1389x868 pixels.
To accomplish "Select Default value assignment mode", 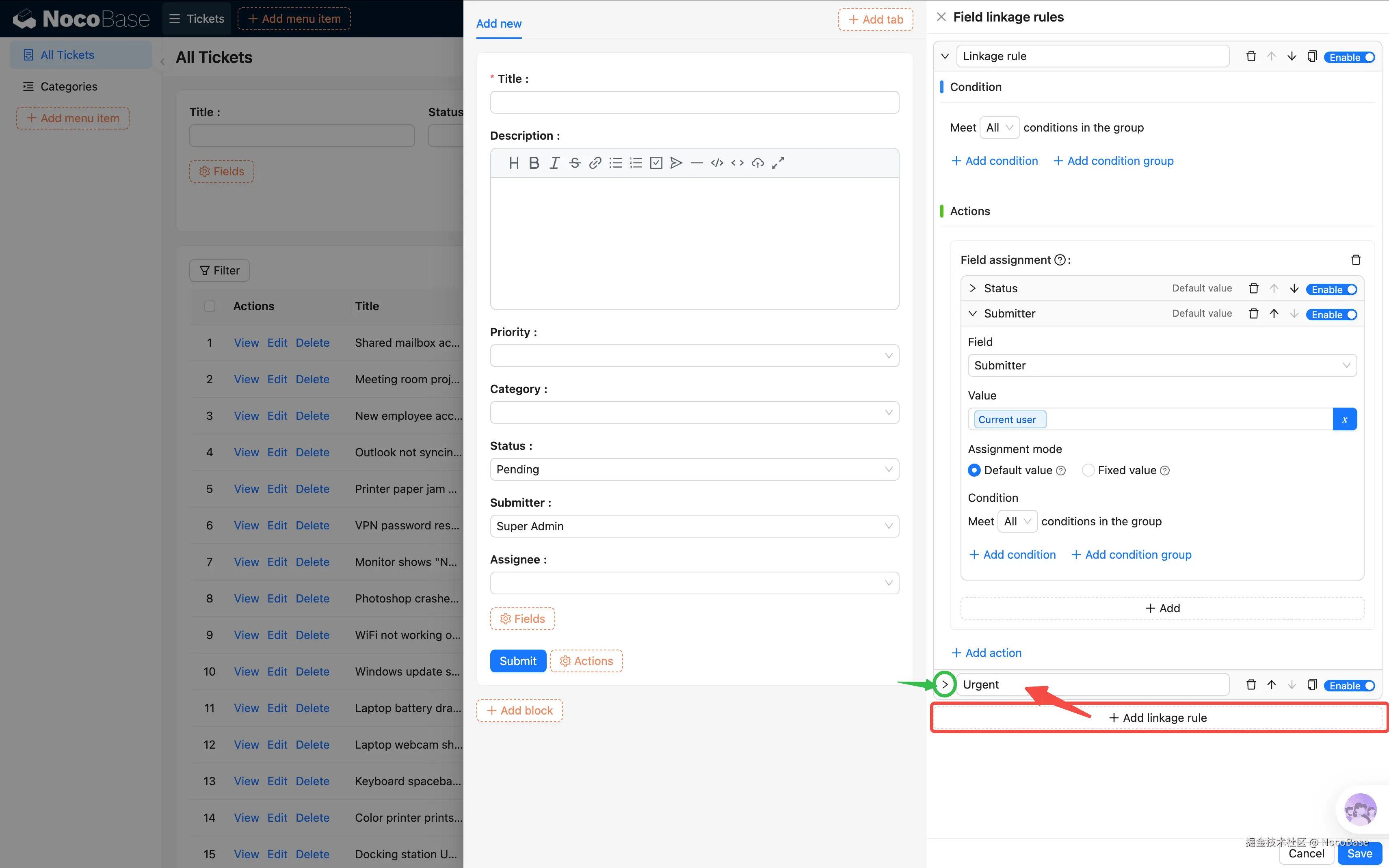I will 974,470.
